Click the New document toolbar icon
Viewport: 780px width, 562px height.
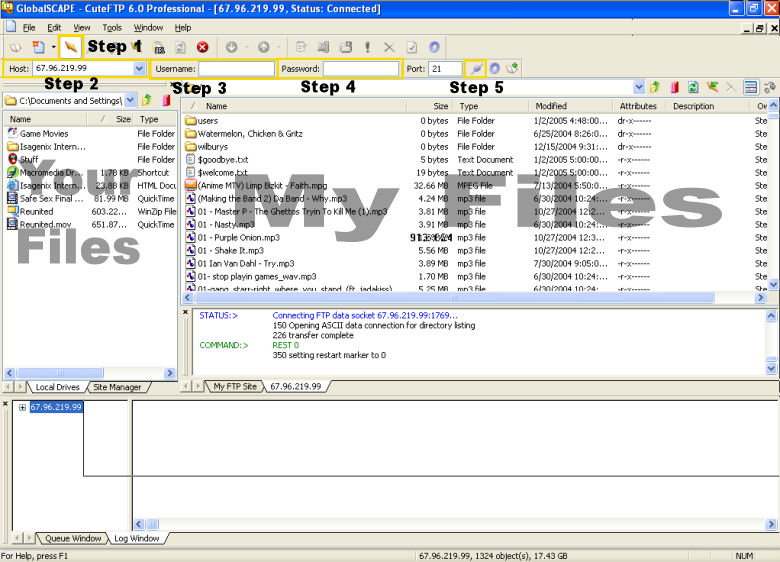(38, 47)
